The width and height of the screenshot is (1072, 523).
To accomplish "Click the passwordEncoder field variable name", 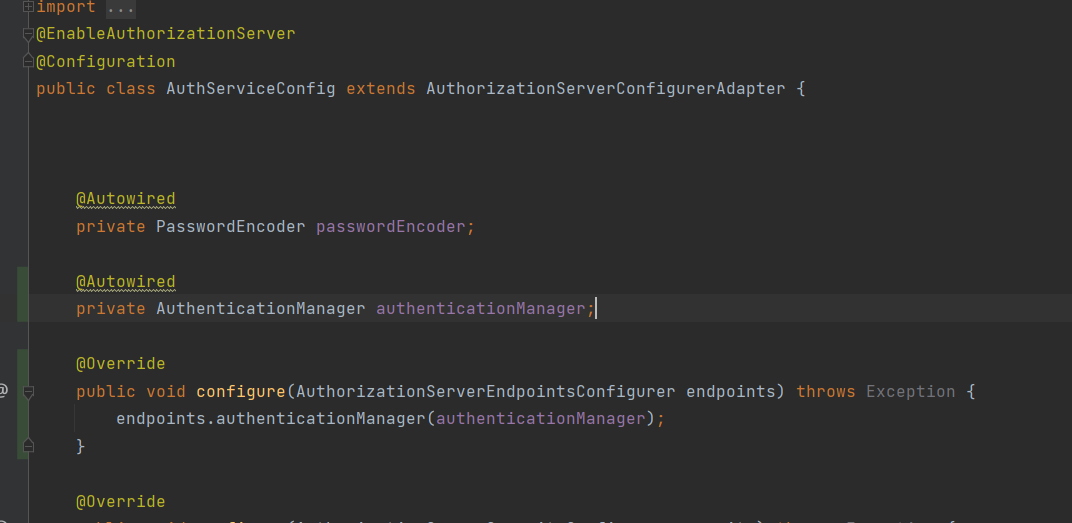I will click(390, 227).
